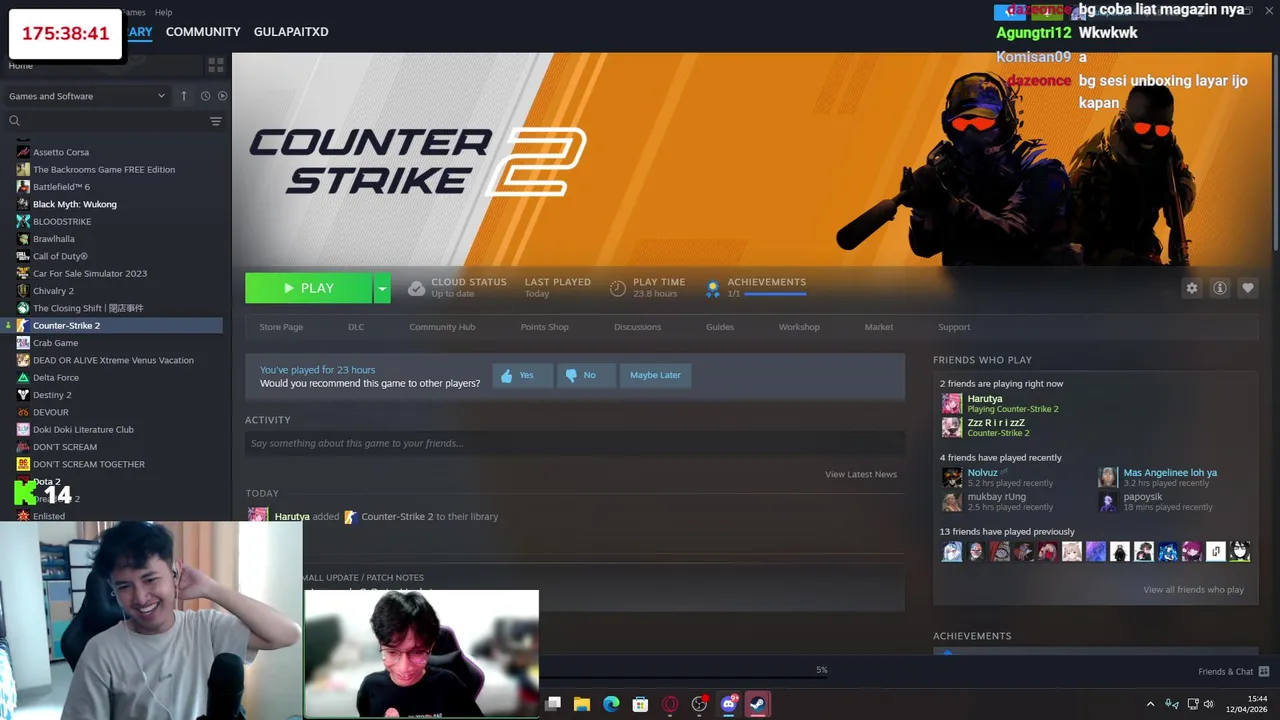Open Friends & Chat
The width and height of the screenshot is (1280, 720).
pyautogui.click(x=1233, y=671)
